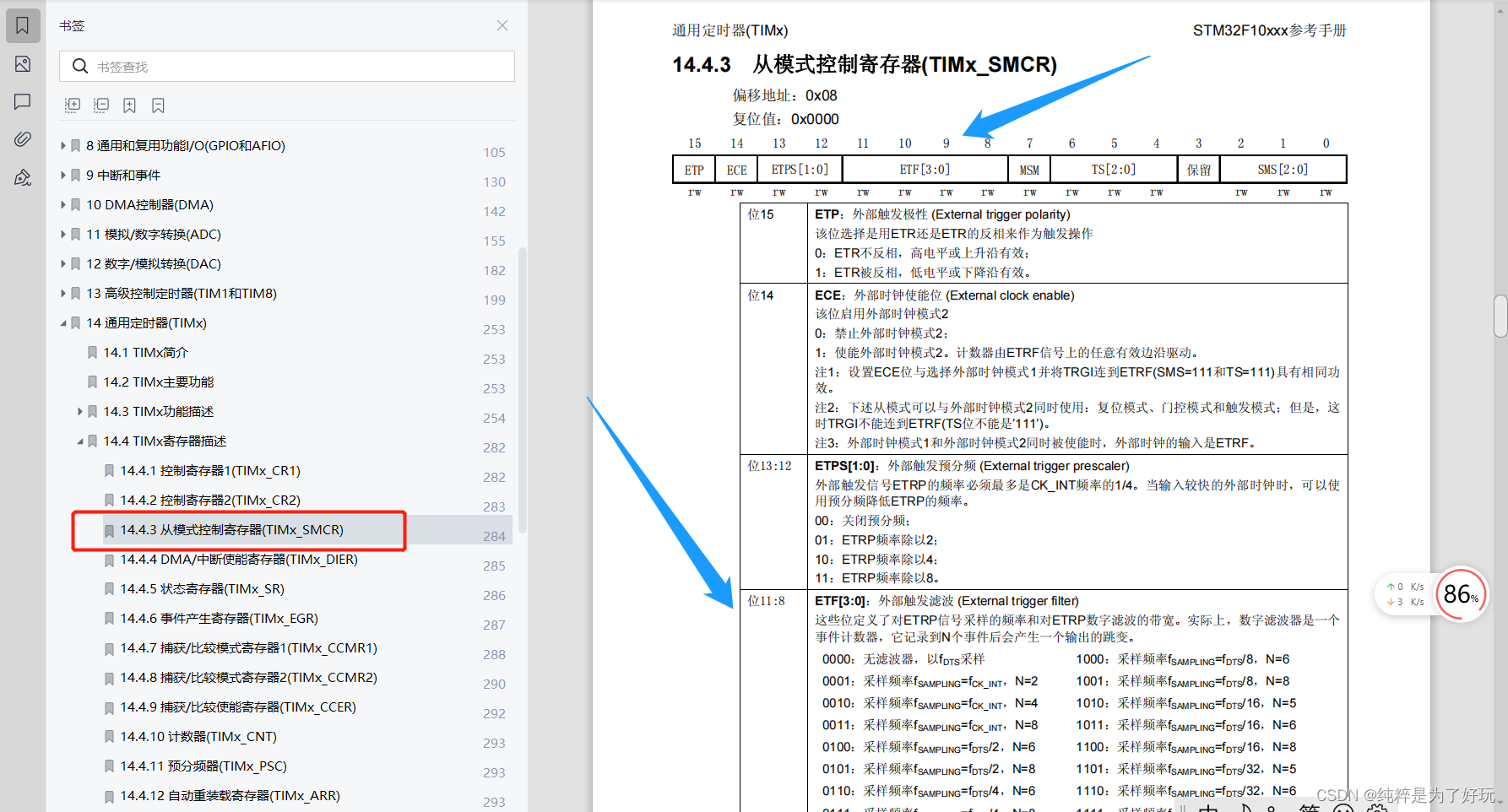This screenshot has height=812, width=1508.
Task: Open bookmark 14.4.12 自动重装载寄存器(TIMx_ARR)
Action: click(x=230, y=795)
